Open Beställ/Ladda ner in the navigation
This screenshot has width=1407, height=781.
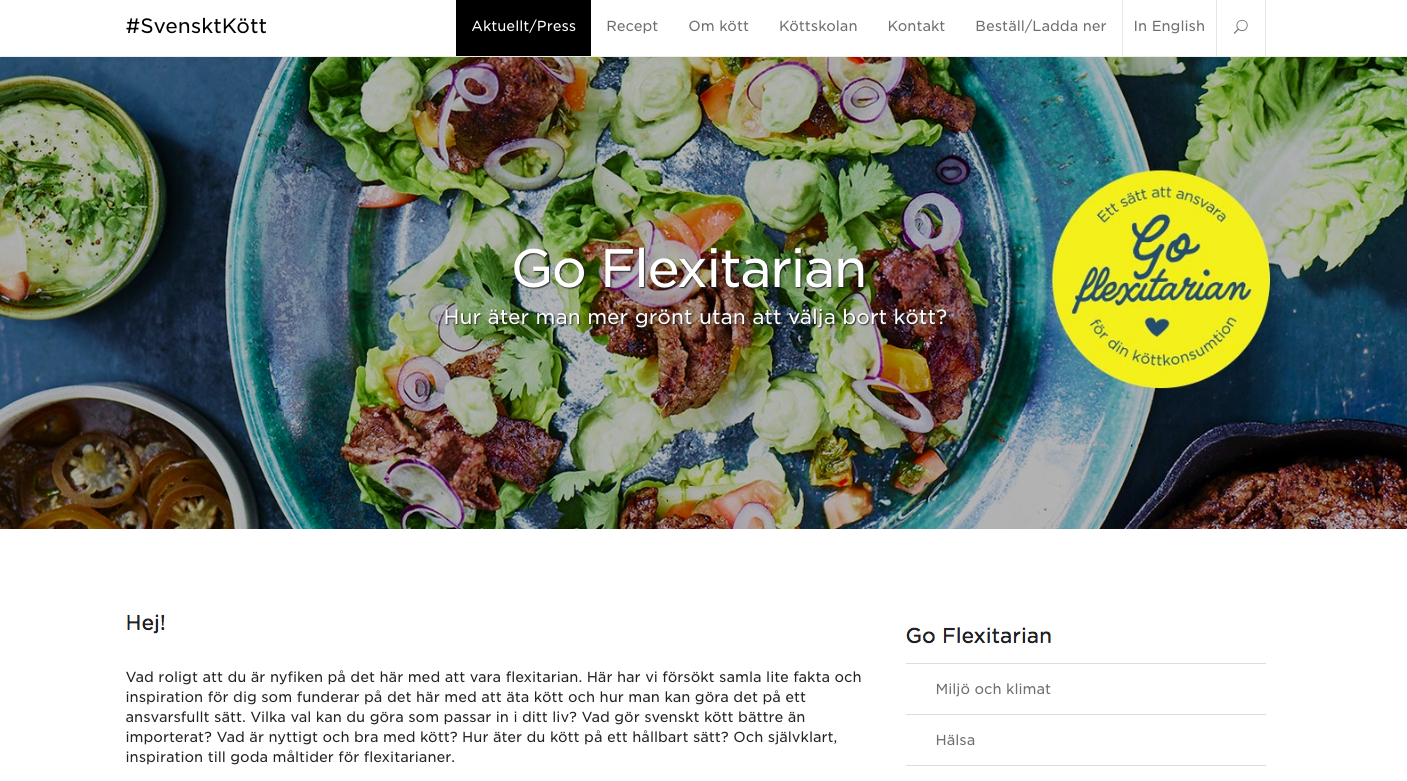[1041, 27]
